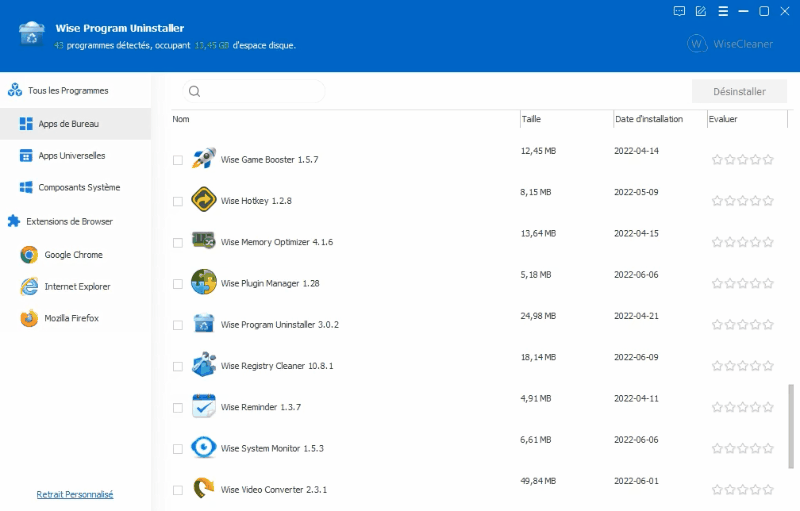Image resolution: width=800 pixels, height=511 pixels.
Task: Rate Wise Video Converter with fourth star
Action: click(756, 490)
